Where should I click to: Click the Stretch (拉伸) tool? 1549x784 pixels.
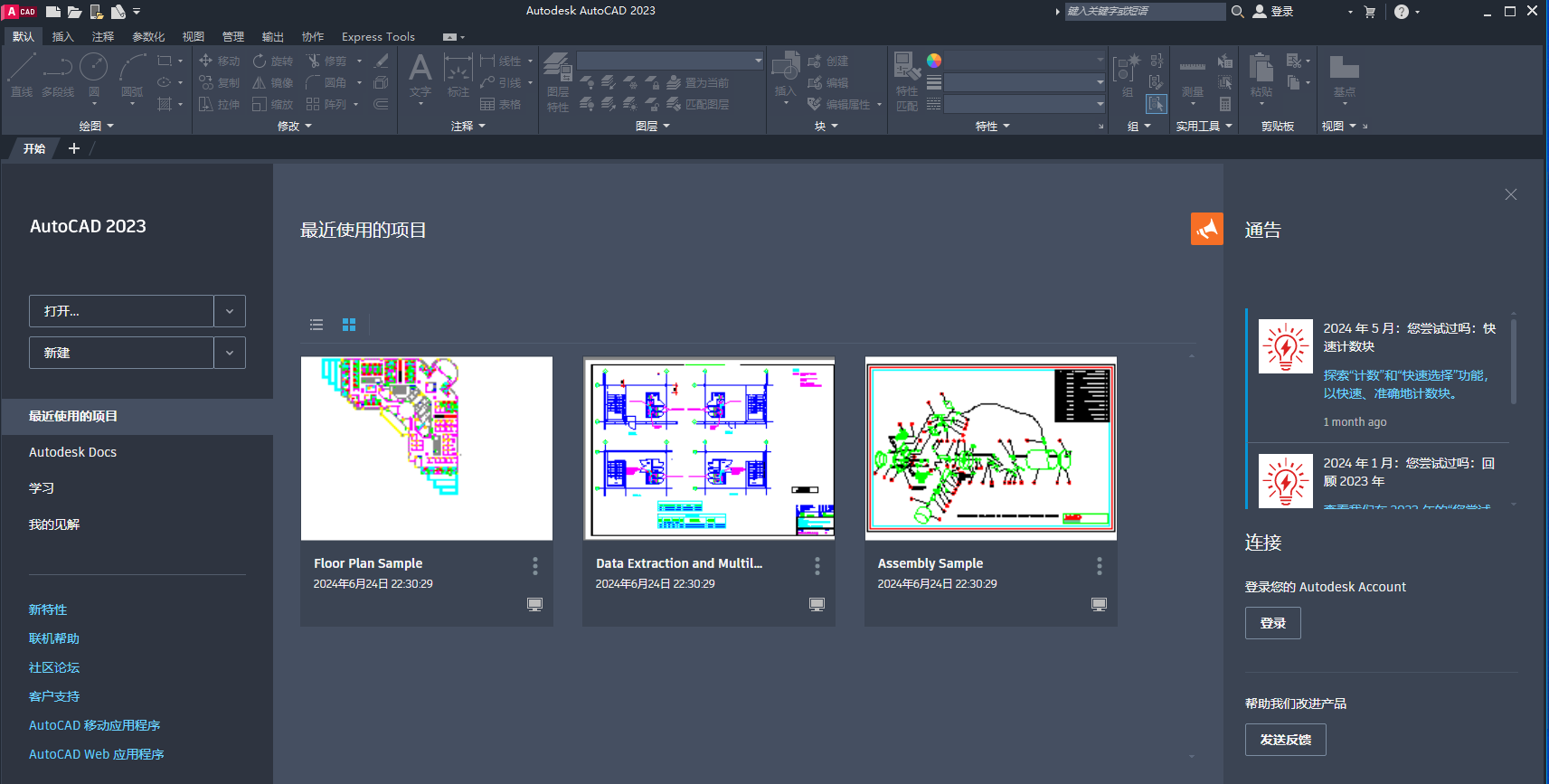click(x=220, y=104)
